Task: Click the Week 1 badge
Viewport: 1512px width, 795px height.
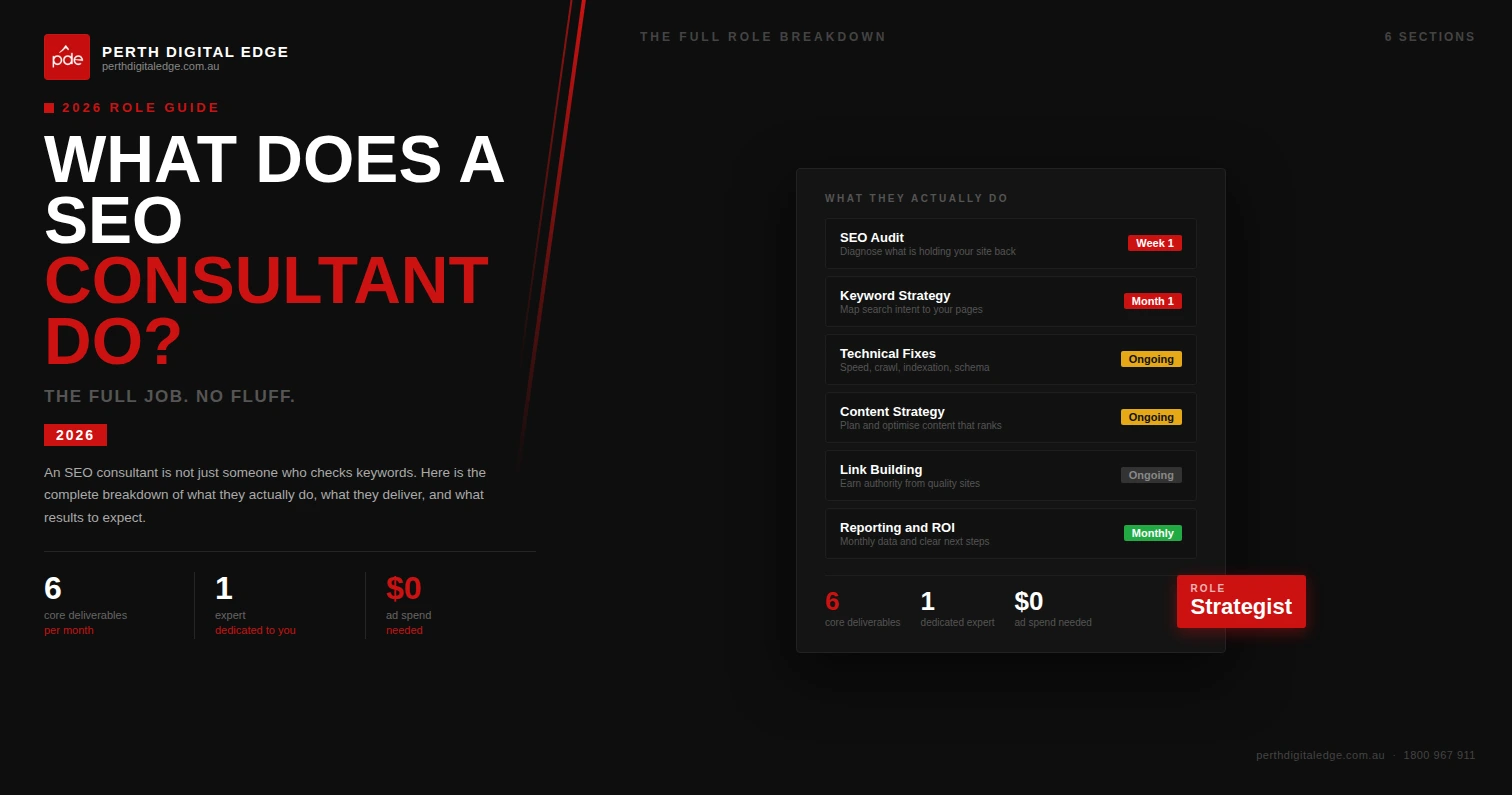Action: [x=1154, y=243]
